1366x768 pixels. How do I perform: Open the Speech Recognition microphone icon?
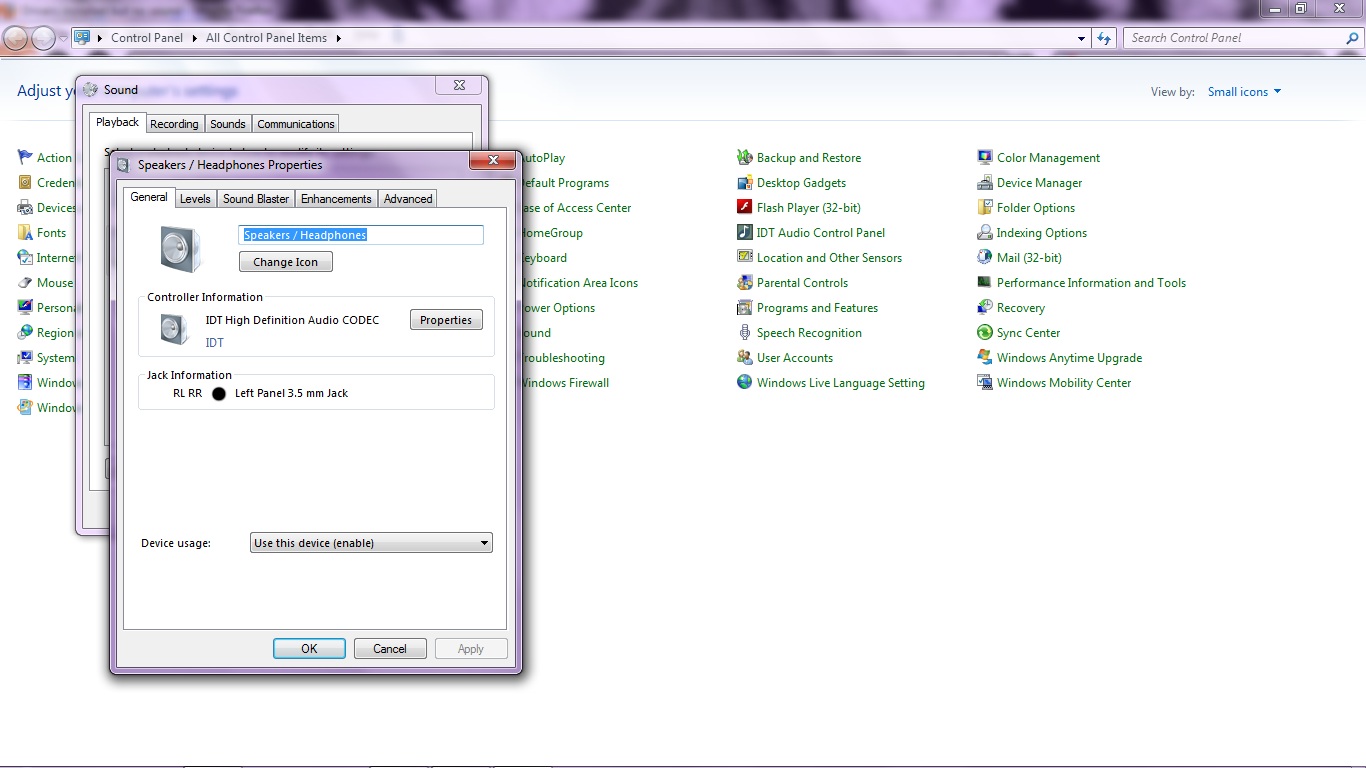pos(744,333)
